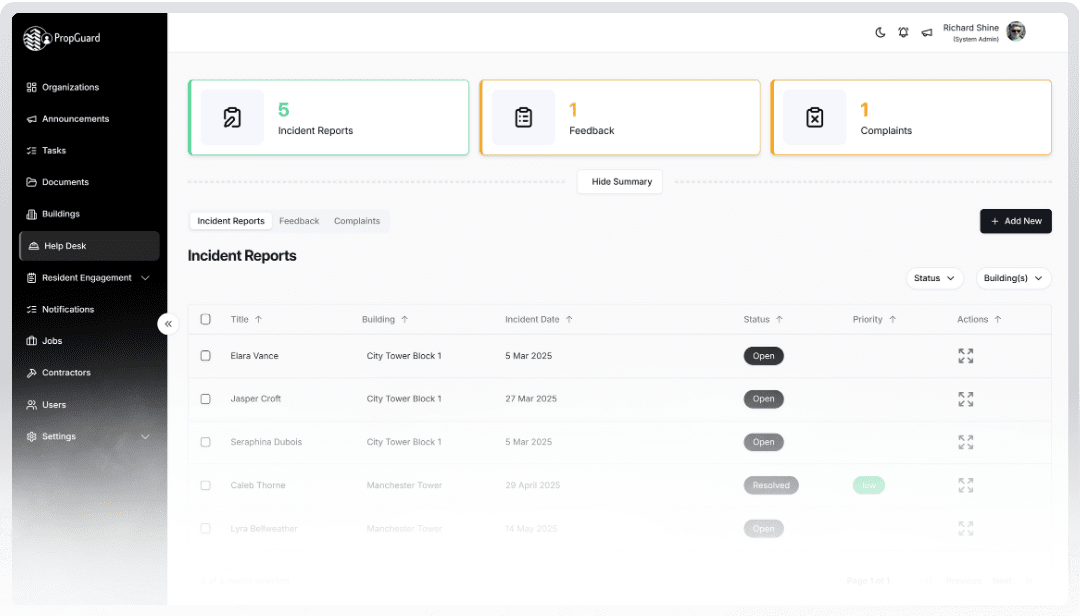Check the select-all checkbox in table header
Viewport: 1080px width, 616px height.
tap(206, 319)
